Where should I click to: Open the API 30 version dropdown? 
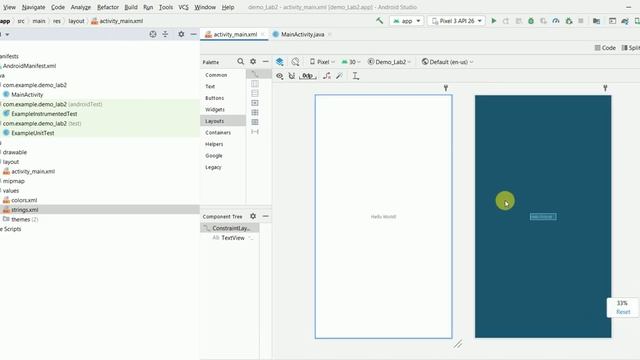(x=351, y=62)
